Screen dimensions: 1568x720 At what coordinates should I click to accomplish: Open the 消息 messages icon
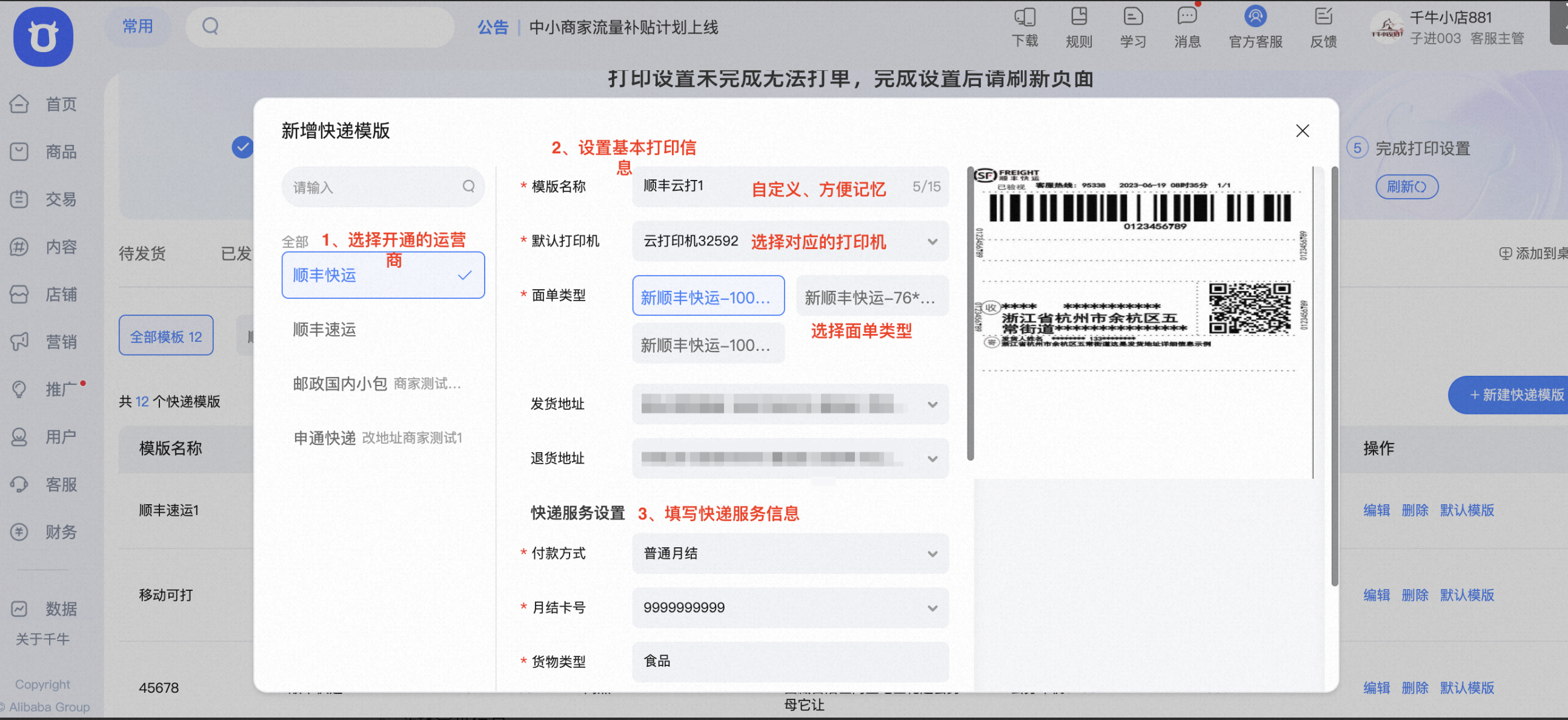[1187, 16]
